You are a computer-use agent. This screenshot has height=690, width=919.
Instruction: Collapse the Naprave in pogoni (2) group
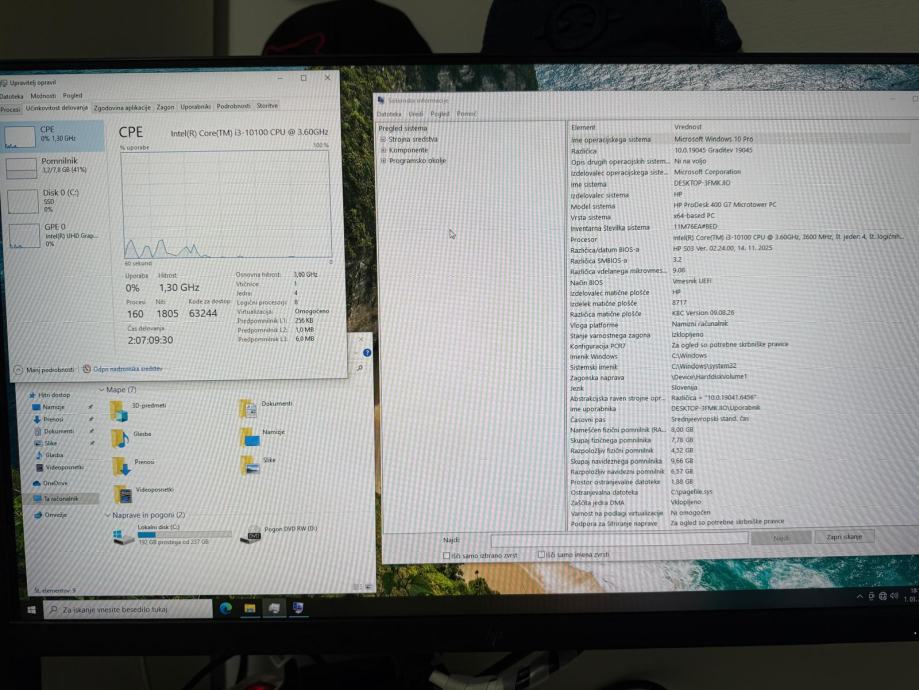107,515
